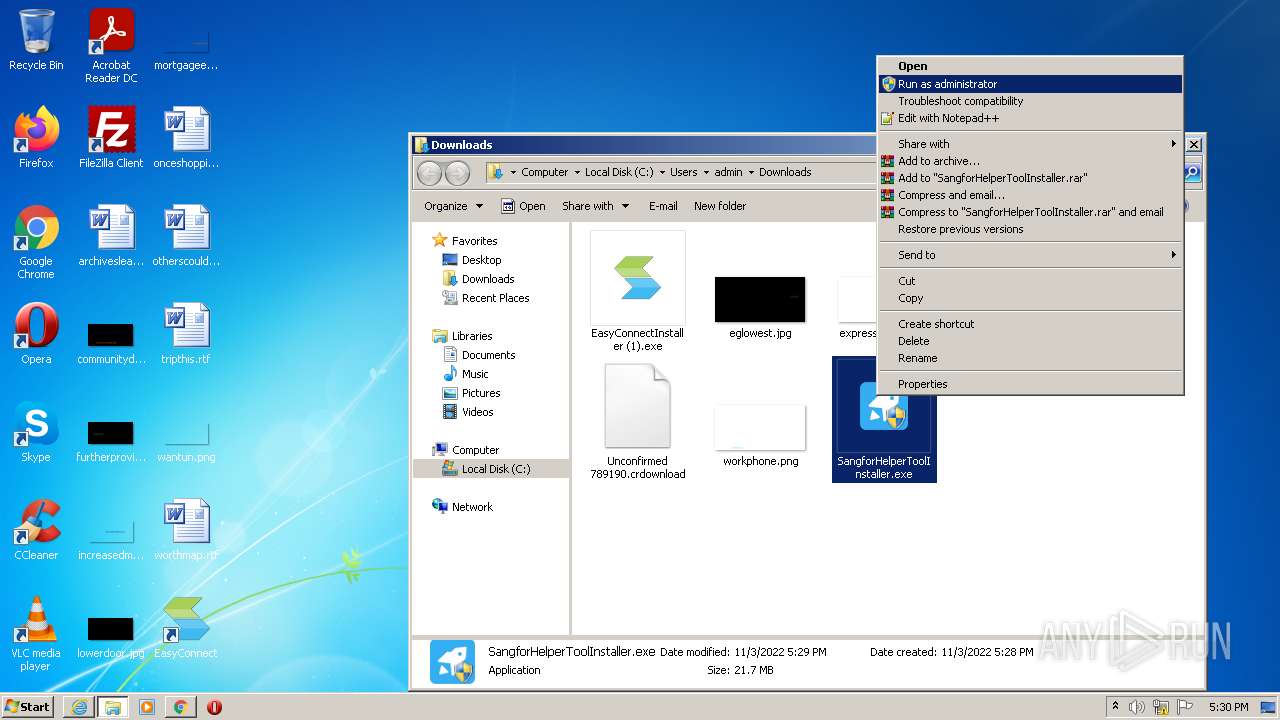Open Share with toolbar dropdown

(x=596, y=206)
